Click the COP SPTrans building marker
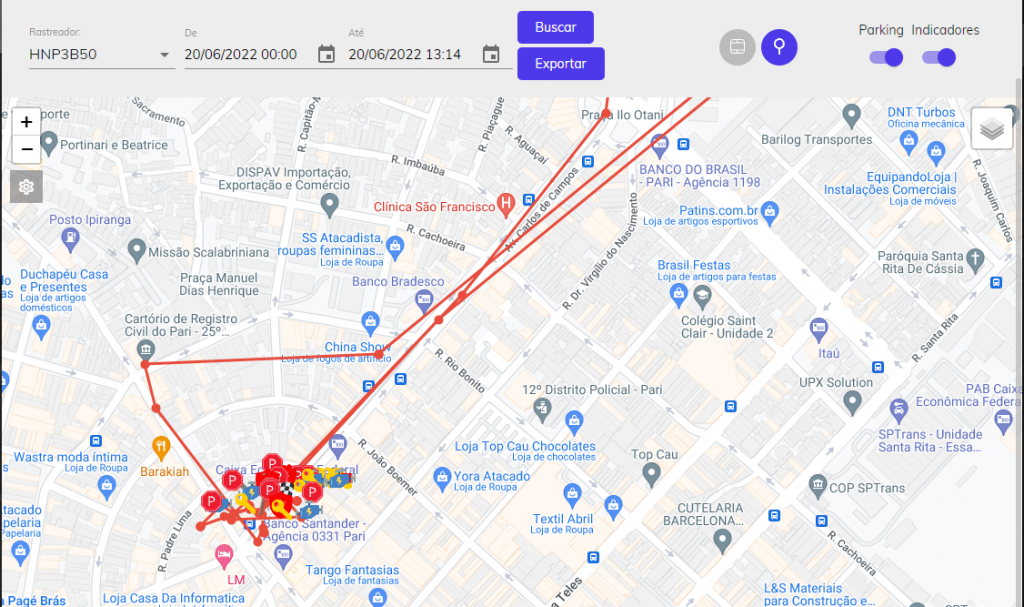The image size is (1024, 607). 818,485
